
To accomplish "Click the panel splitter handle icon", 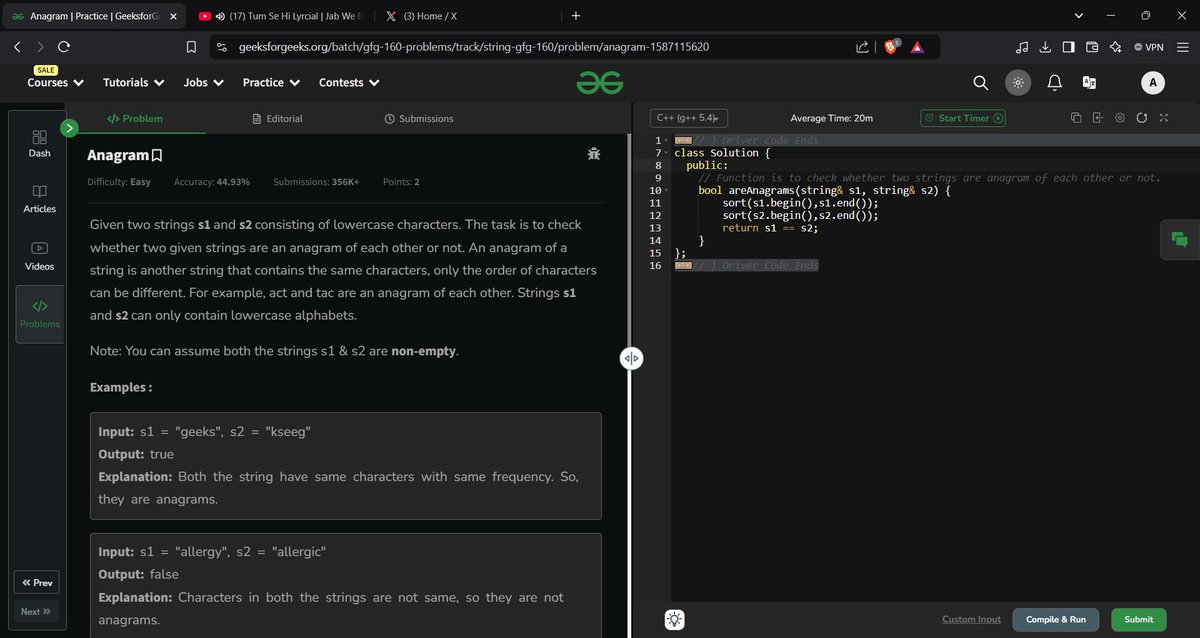I will [631, 358].
